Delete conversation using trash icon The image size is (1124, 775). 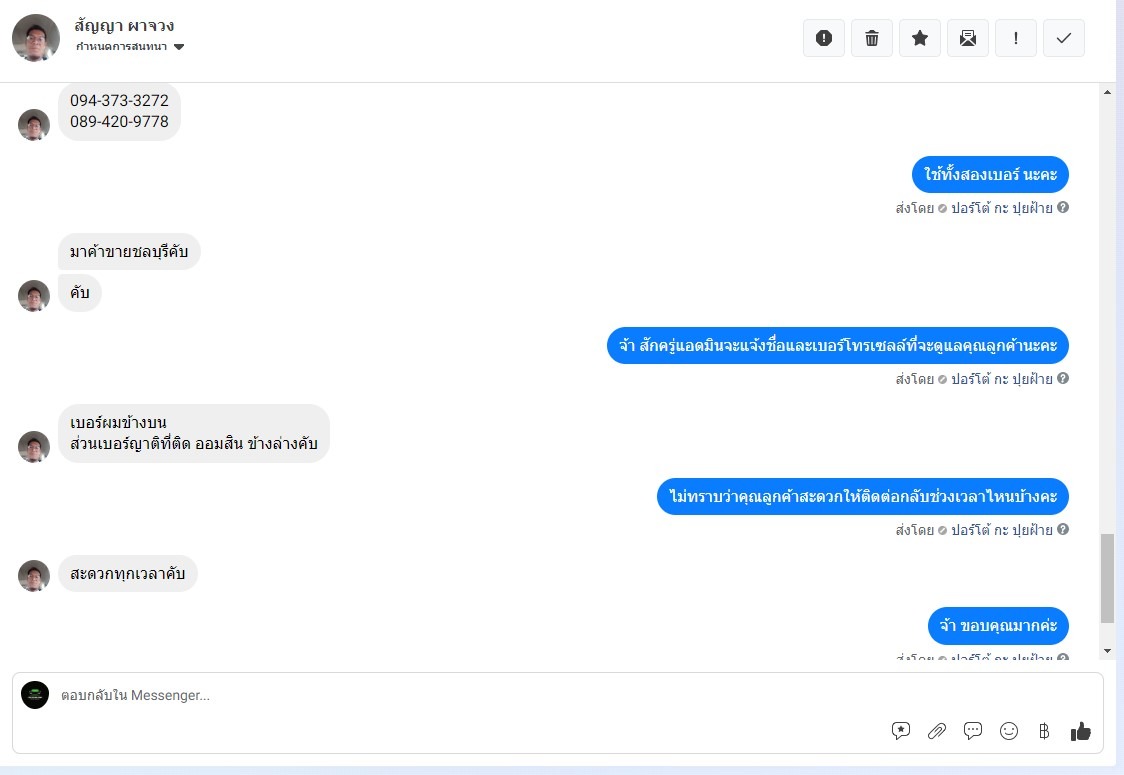[x=872, y=38]
